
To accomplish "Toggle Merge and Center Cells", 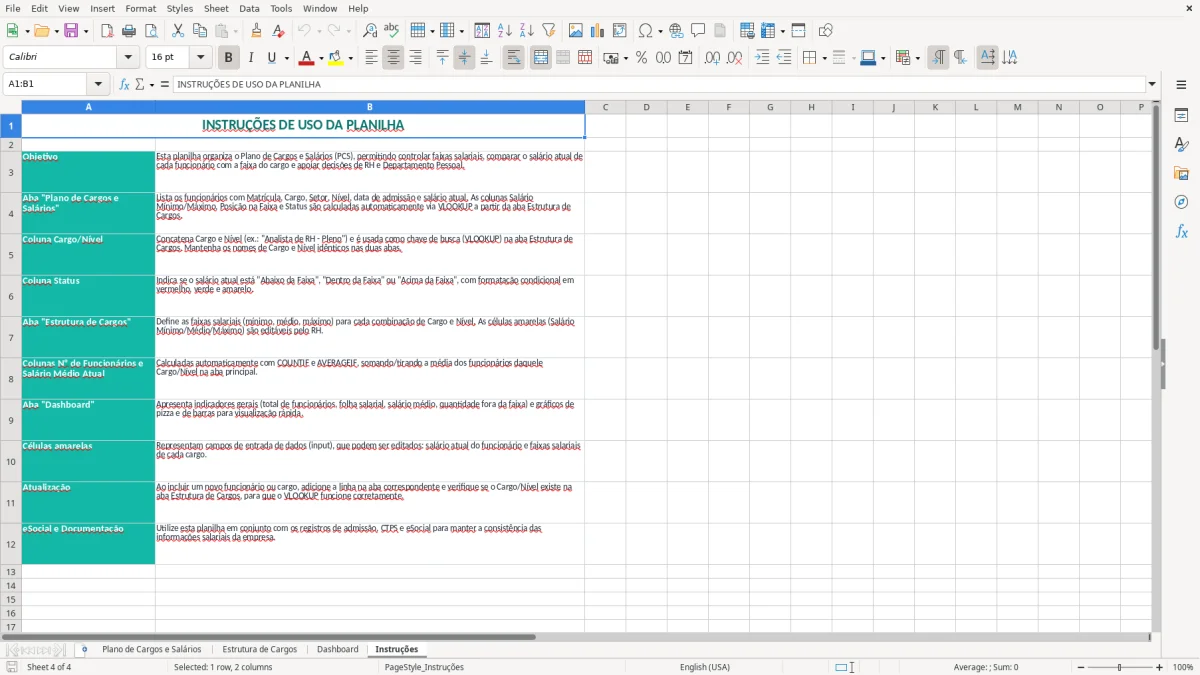I will [541, 58].
